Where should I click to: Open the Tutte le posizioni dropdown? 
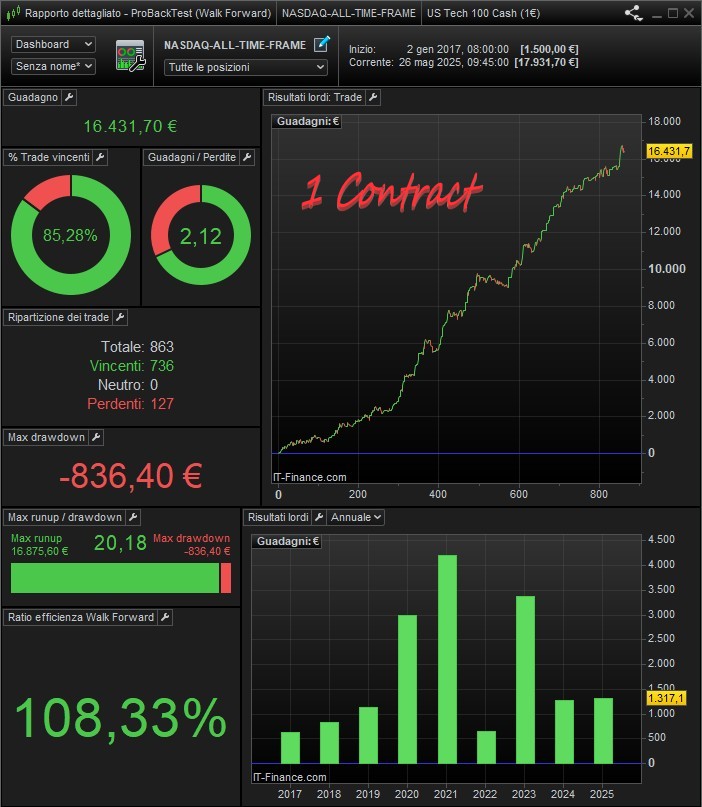[246, 67]
